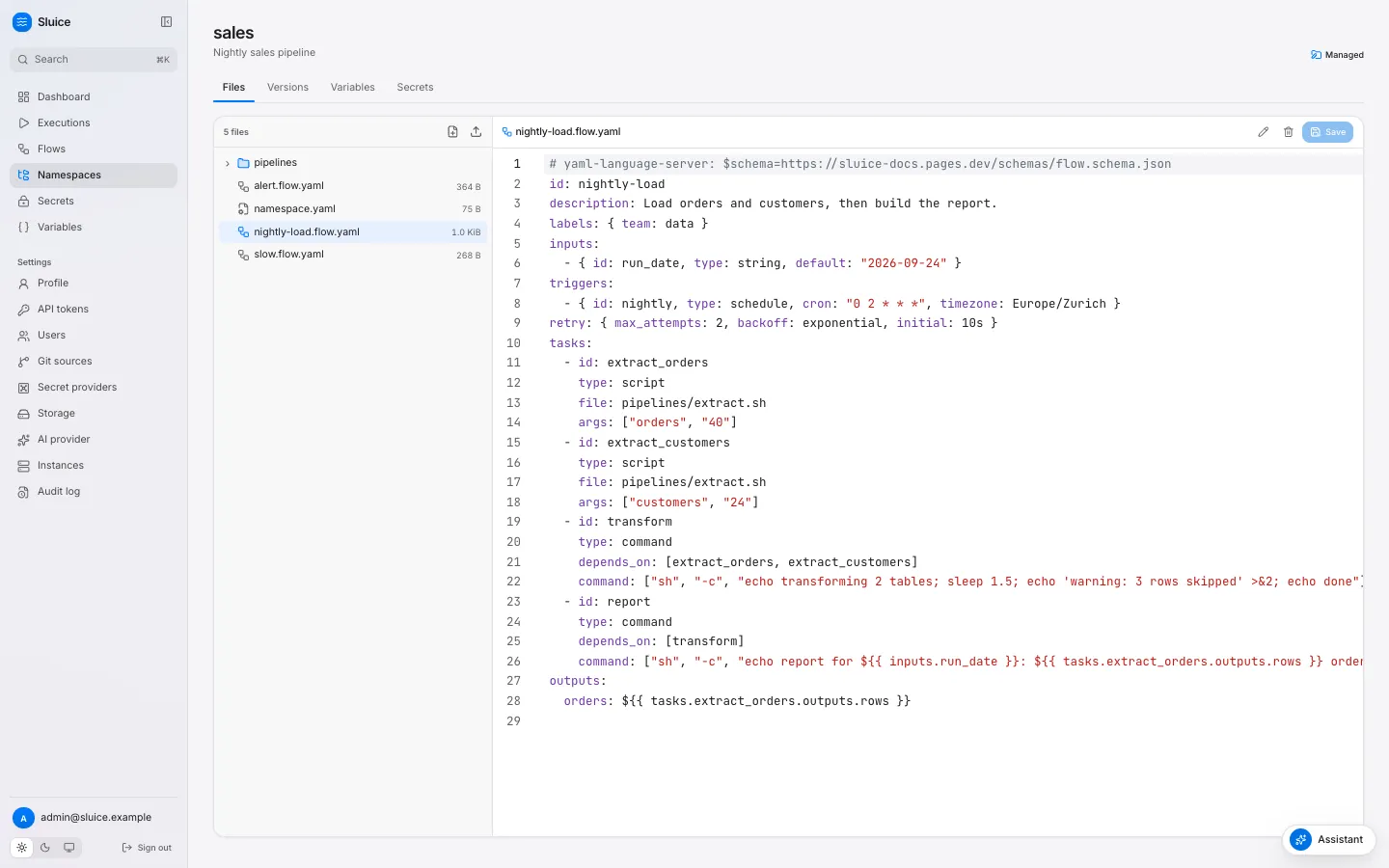Click the Audit log icon
1389x868 pixels.
point(23,491)
